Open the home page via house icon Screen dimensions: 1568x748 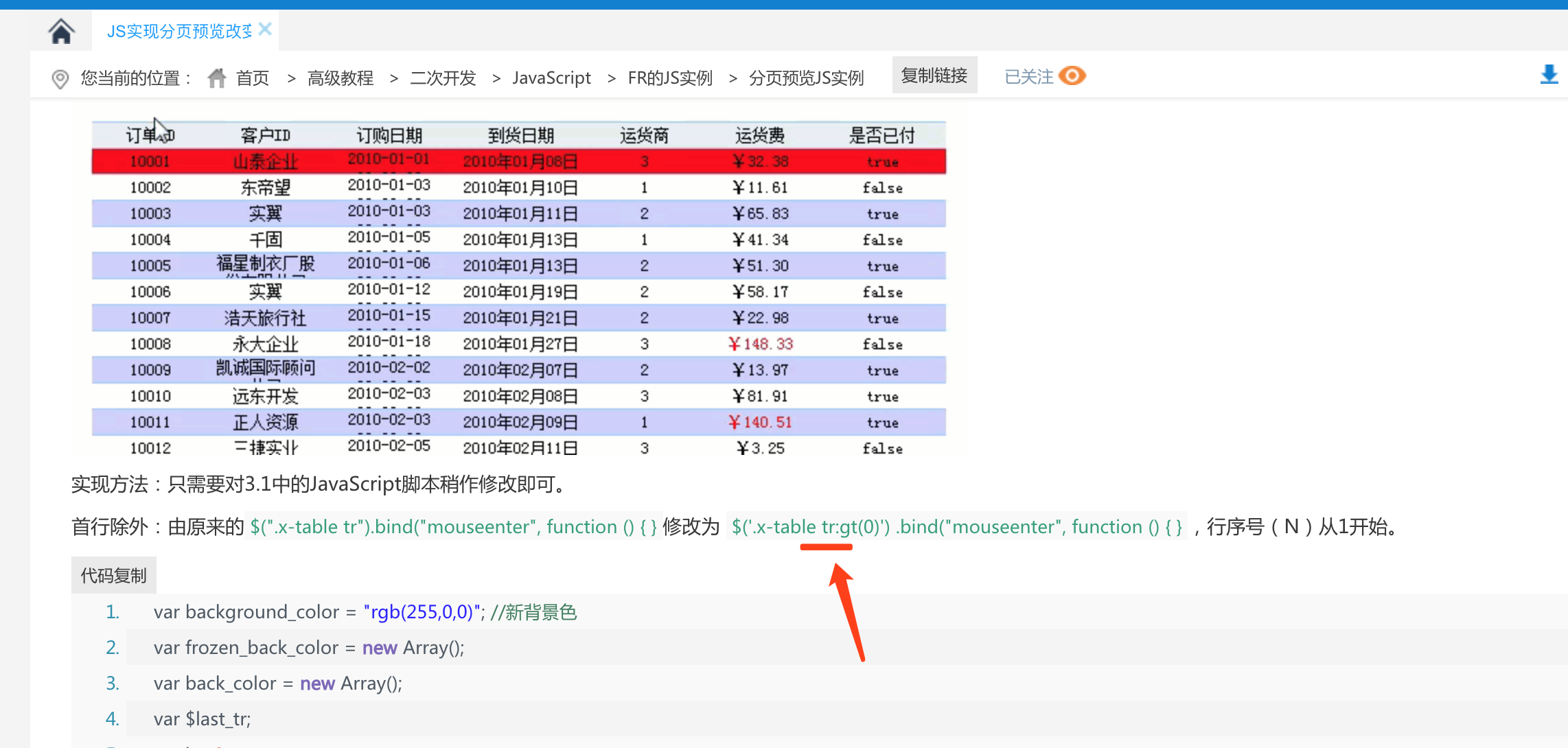coord(61,31)
